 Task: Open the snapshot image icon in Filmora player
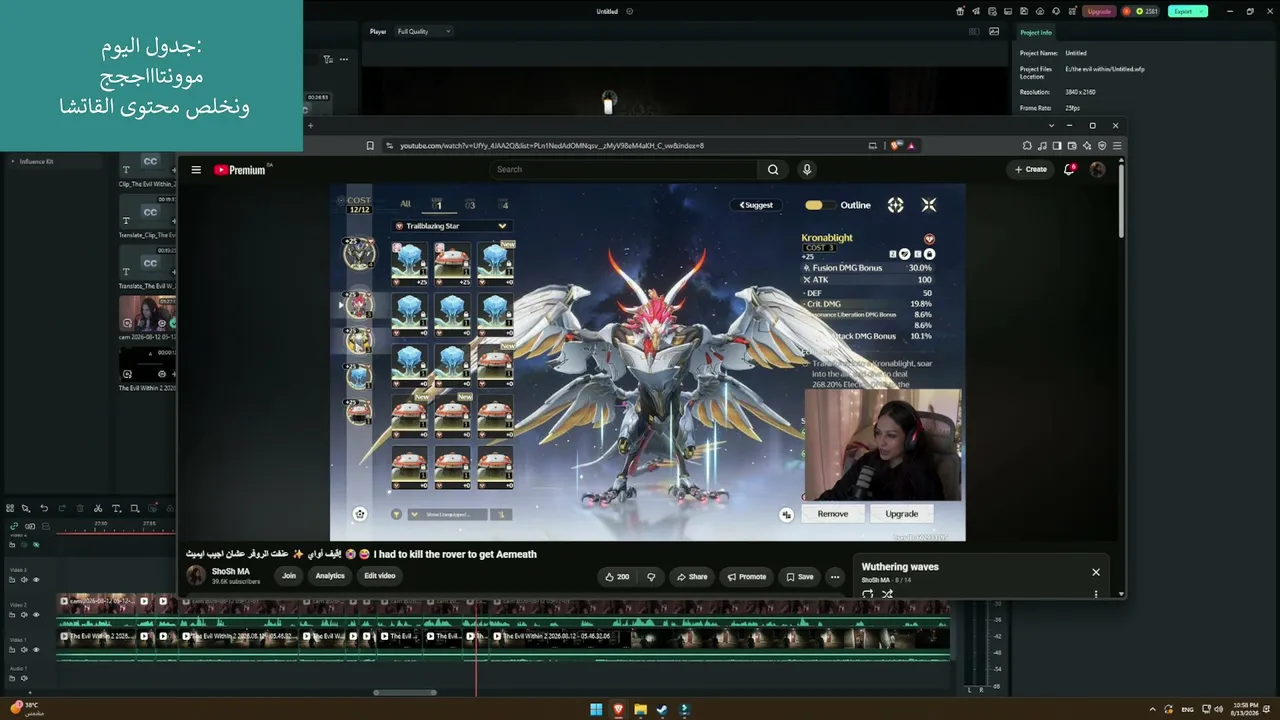(994, 31)
